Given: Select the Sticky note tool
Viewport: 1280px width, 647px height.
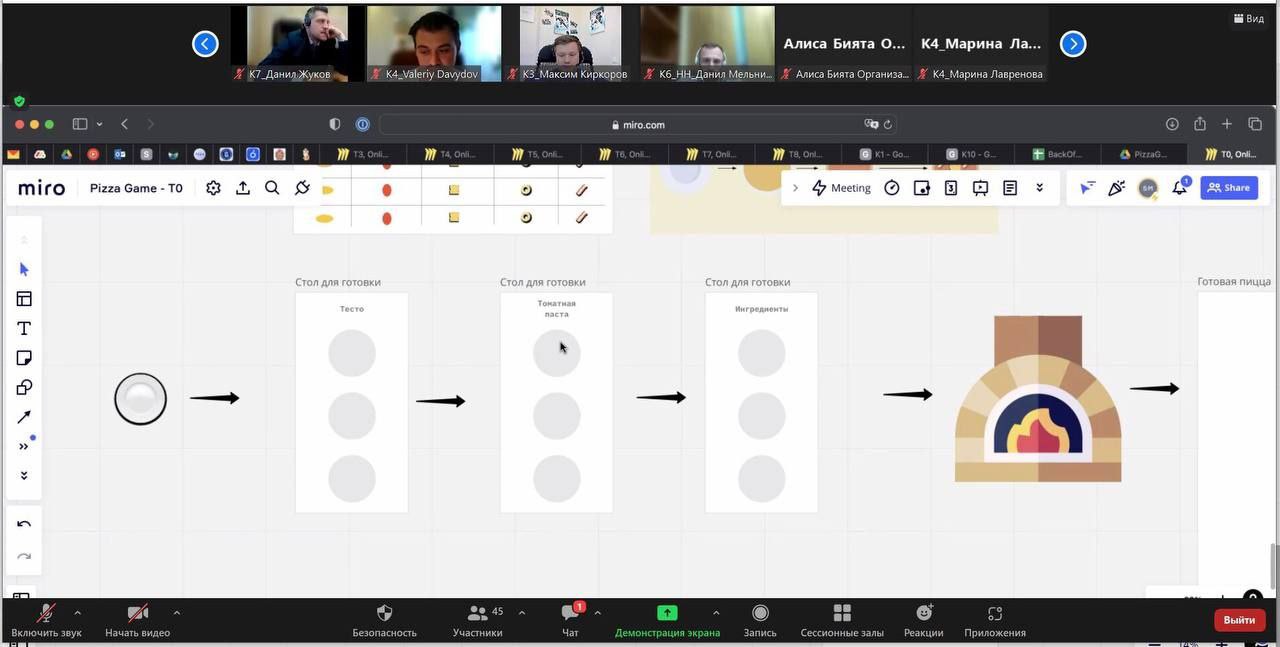Looking at the screenshot, I should [x=24, y=358].
